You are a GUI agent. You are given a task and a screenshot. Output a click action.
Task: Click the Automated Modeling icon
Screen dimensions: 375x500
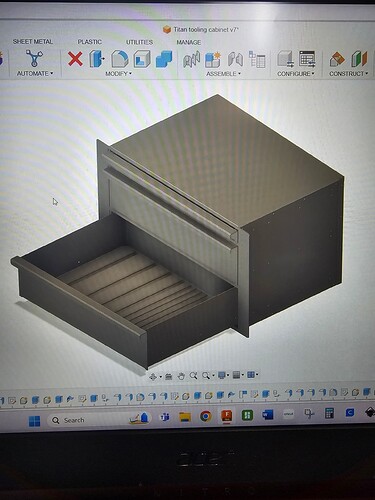click(34, 58)
